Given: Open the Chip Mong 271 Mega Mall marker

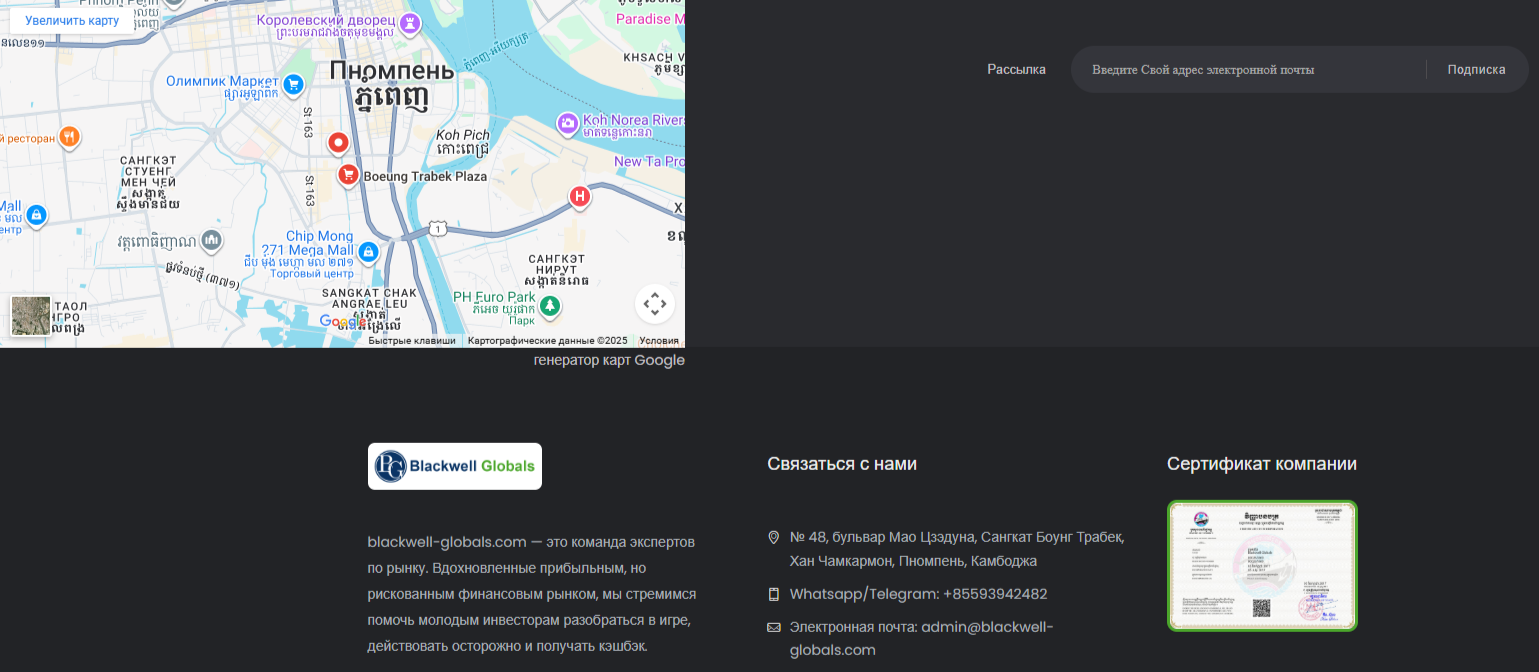Looking at the screenshot, I should pyautogui.click(x=368, y=251).
